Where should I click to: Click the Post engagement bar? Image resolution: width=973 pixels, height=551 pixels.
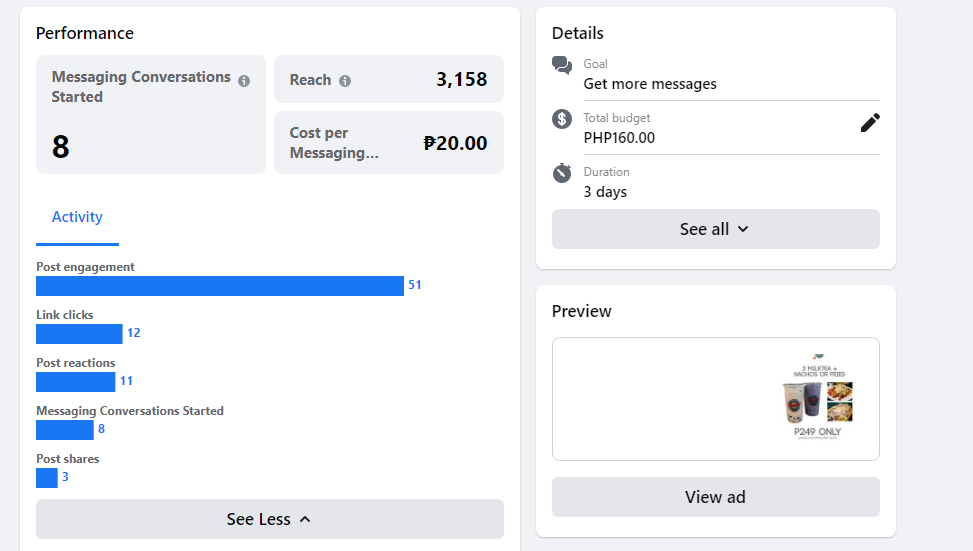[x=220, y=286]
